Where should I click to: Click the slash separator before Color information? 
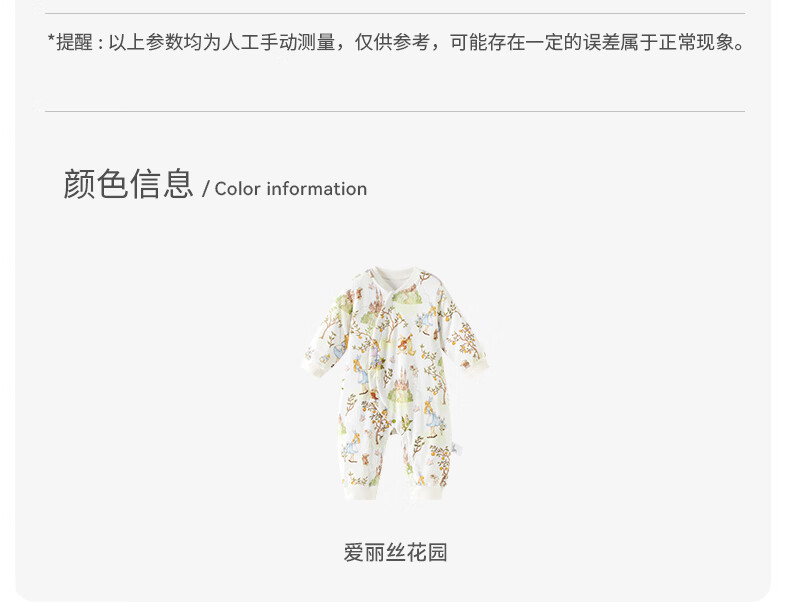click(x=206, y=189)
